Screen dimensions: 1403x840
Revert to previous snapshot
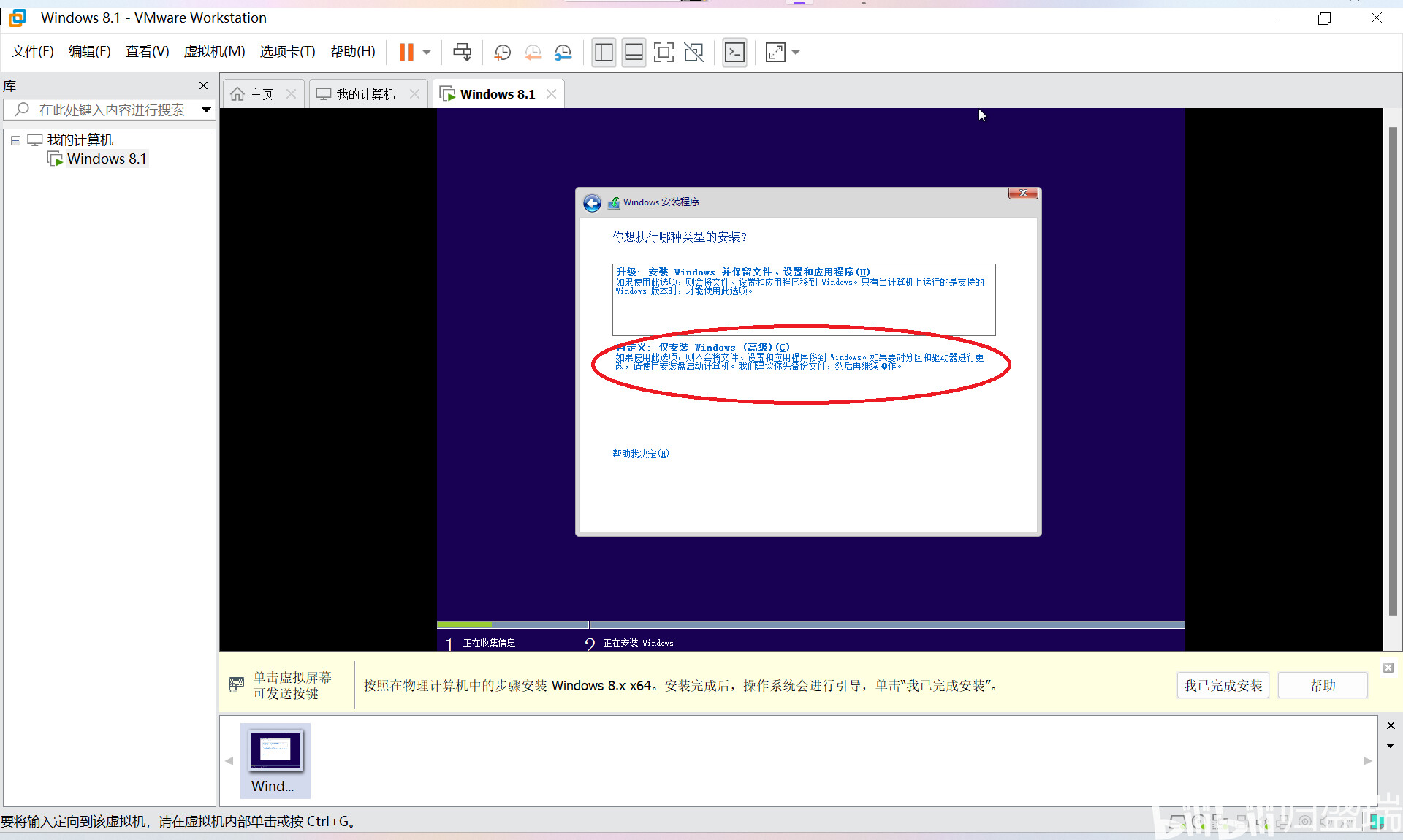(533, 52)
